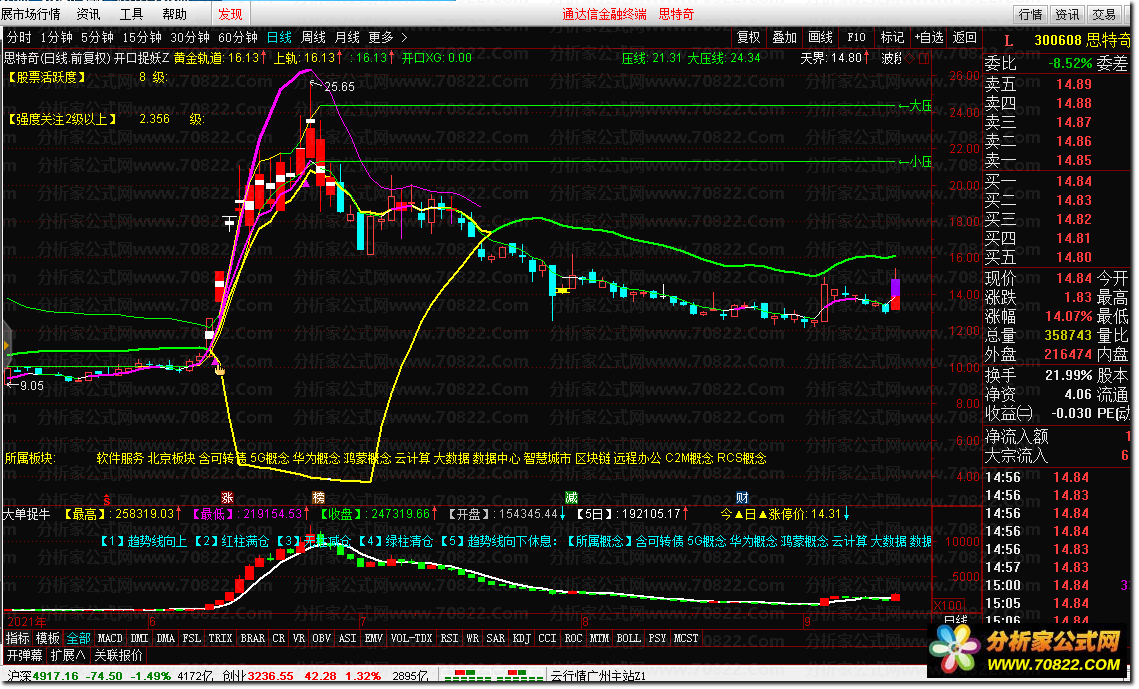This screenshot has height=689, width=1139.
Task: Select the 全部 indicators tab
Action: [x=78, y=638]
